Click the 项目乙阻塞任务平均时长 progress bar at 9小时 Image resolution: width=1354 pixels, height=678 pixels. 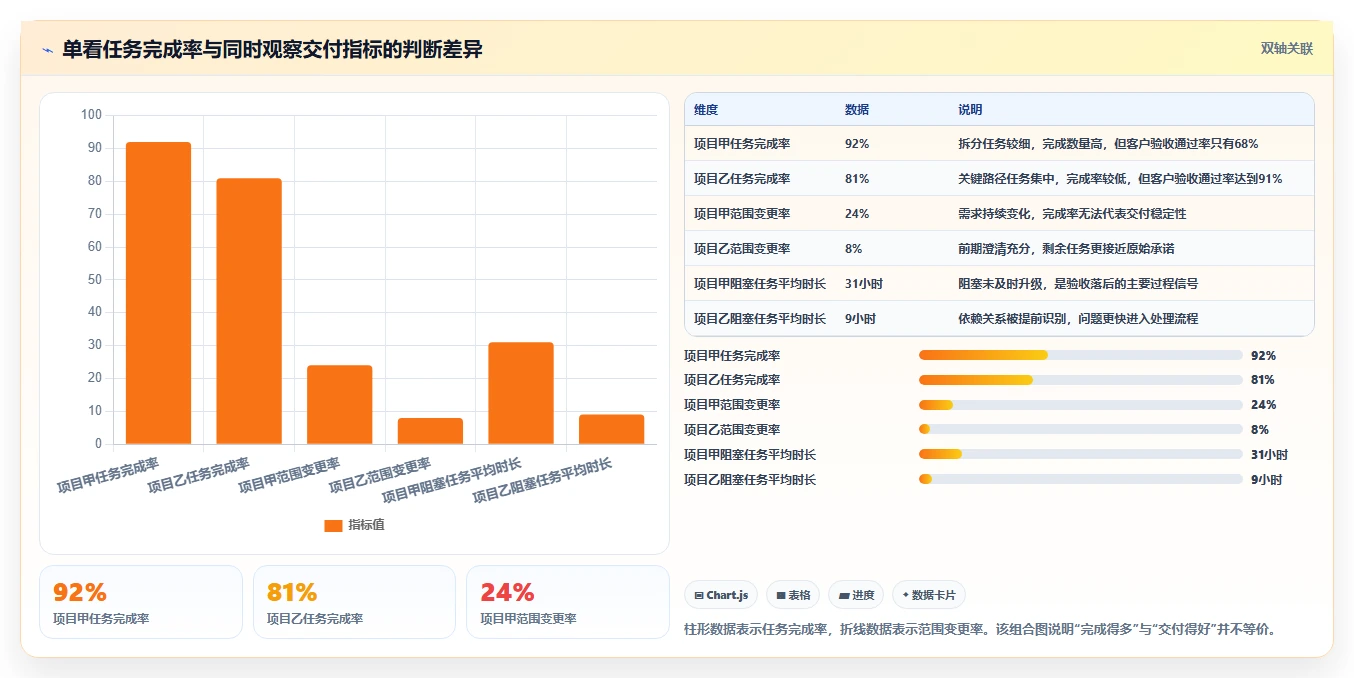(1080, 480)
